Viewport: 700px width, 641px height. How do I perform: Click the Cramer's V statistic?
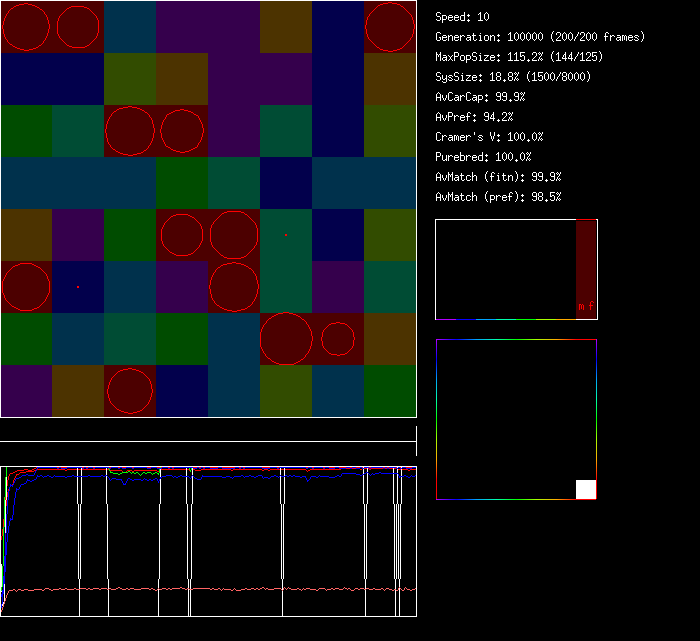[489, 137]
